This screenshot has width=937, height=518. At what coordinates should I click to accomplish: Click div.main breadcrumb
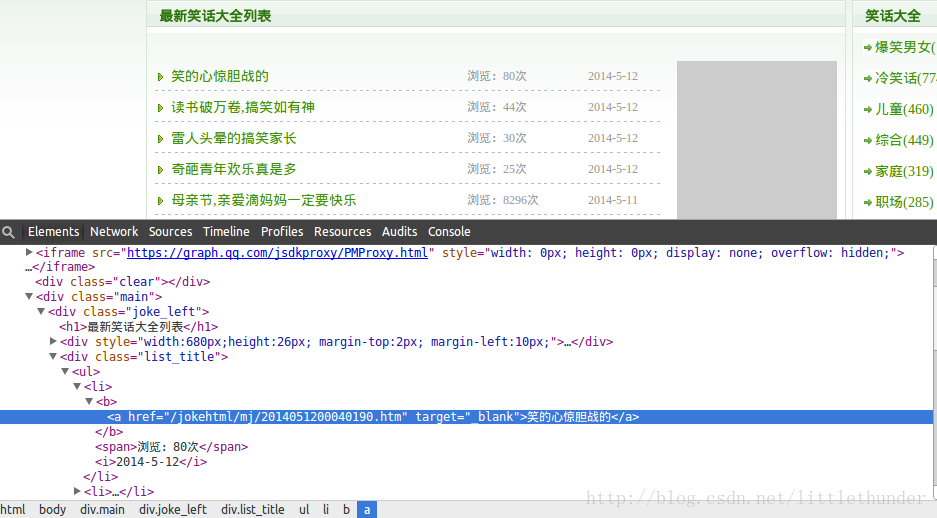pyautogui.click(x=102, y=510)
